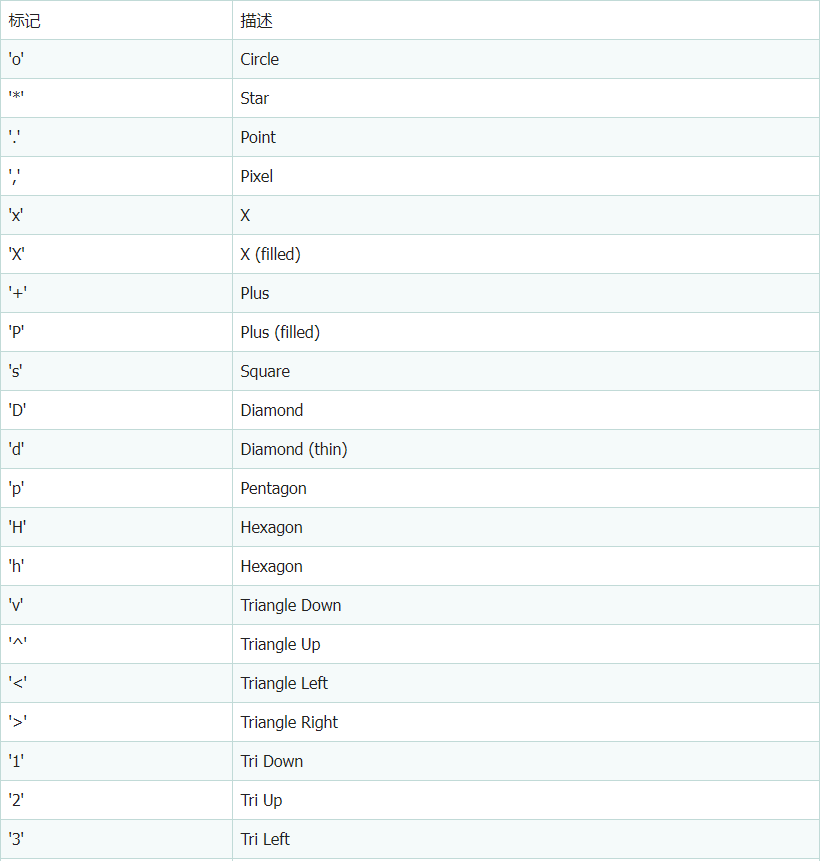Click the Diamond (thin) description
Viewport: 822px width, 861px height.
pyautogui.click(x=294, y=449)
